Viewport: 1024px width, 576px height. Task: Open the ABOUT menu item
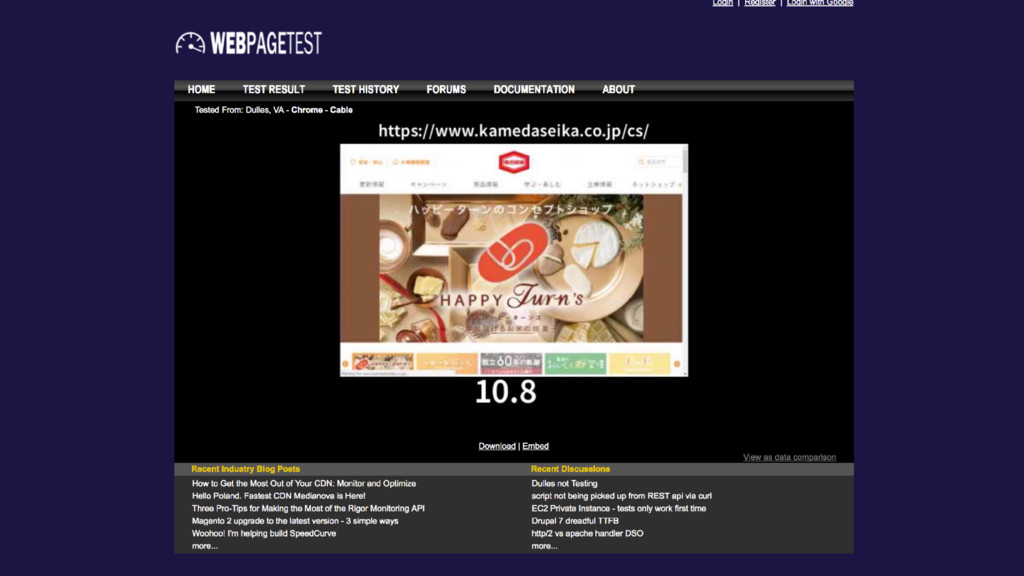click(x=618, y=89)
